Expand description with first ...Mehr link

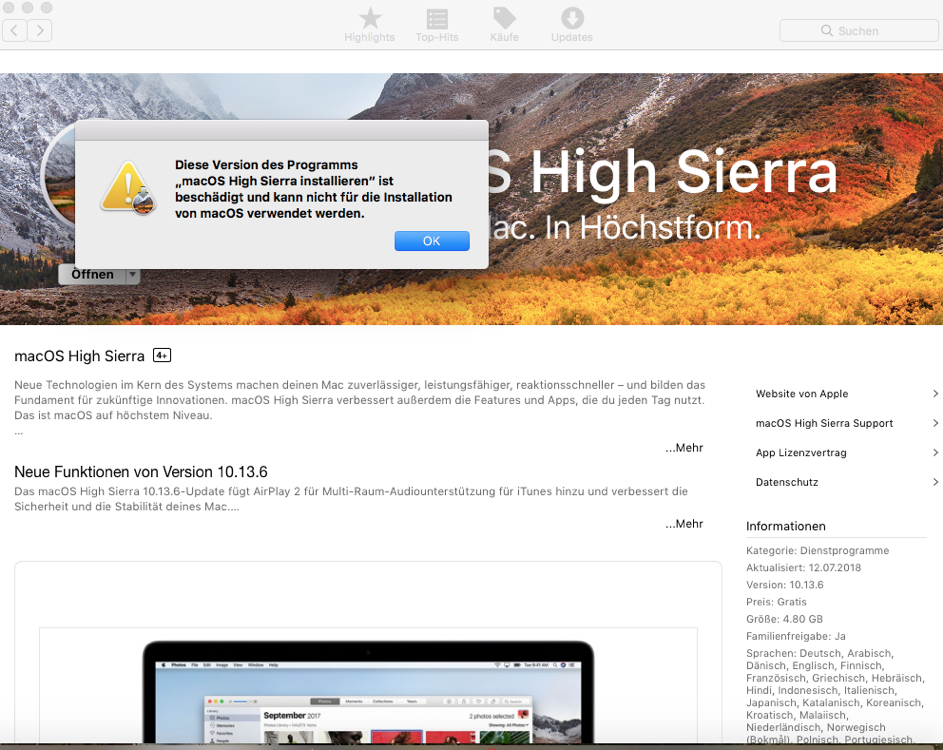[684, 448]
